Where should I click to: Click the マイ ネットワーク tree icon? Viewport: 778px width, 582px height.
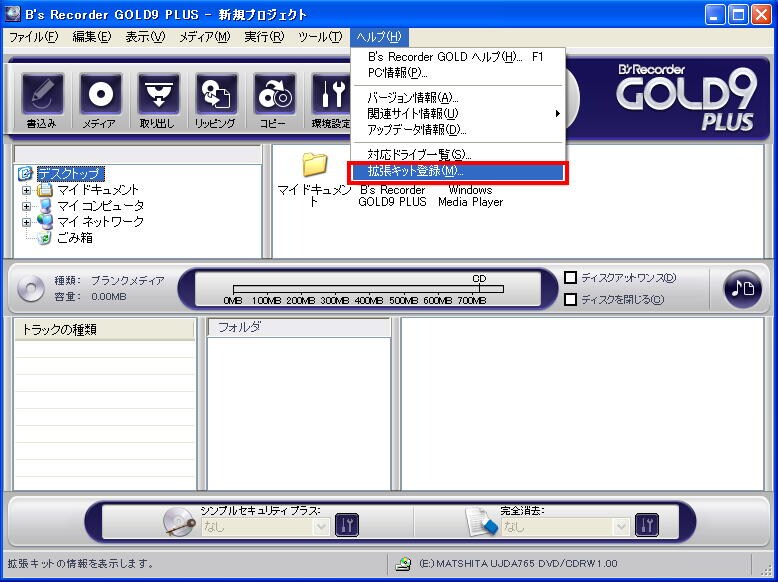(45, 221)
